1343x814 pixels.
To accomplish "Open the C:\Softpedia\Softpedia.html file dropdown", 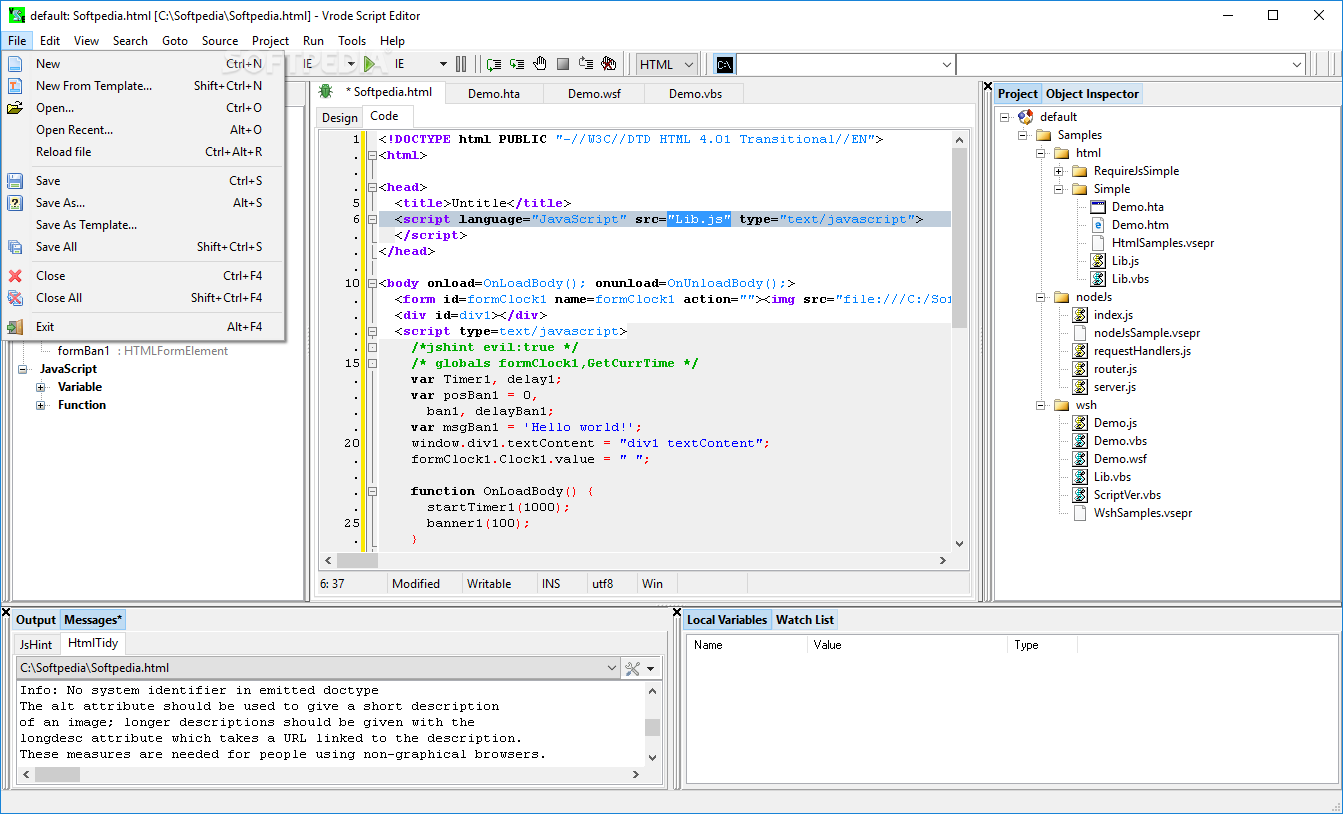I will [612, 668].
